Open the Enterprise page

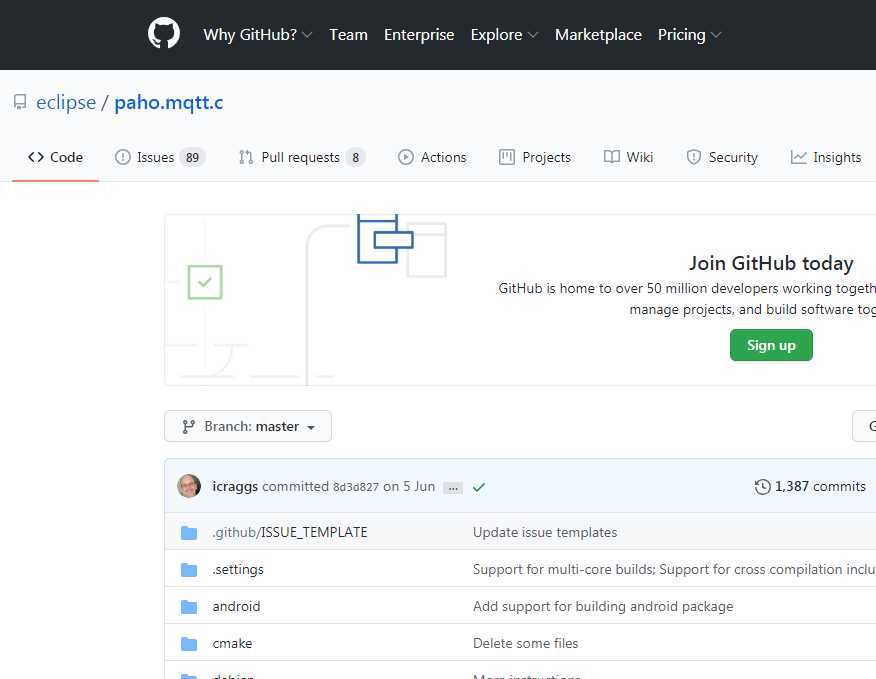419,35
